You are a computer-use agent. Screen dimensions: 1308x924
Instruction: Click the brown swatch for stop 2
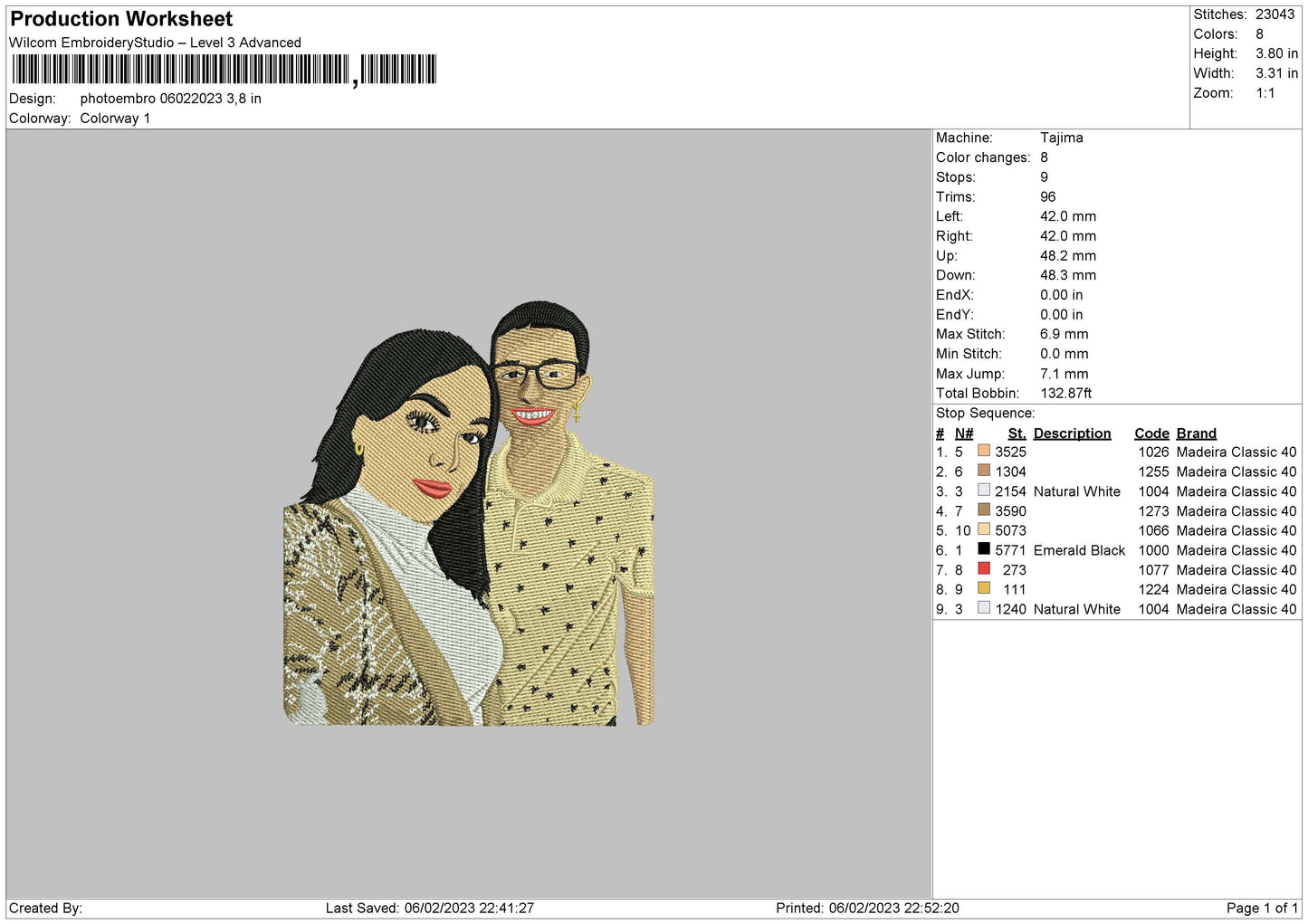[x=984, y=471]
